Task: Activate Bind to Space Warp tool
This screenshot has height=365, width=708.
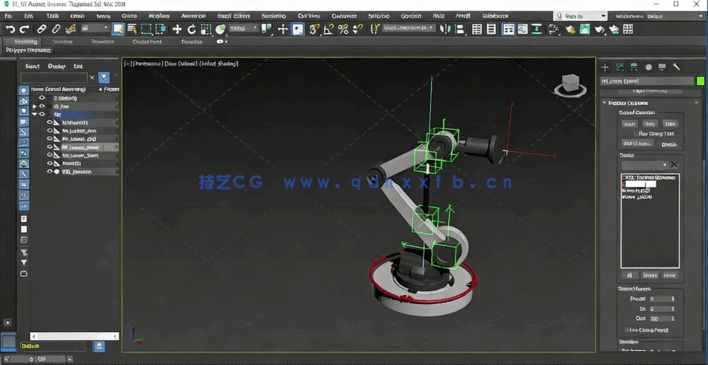Action: (x=70, y=29)
